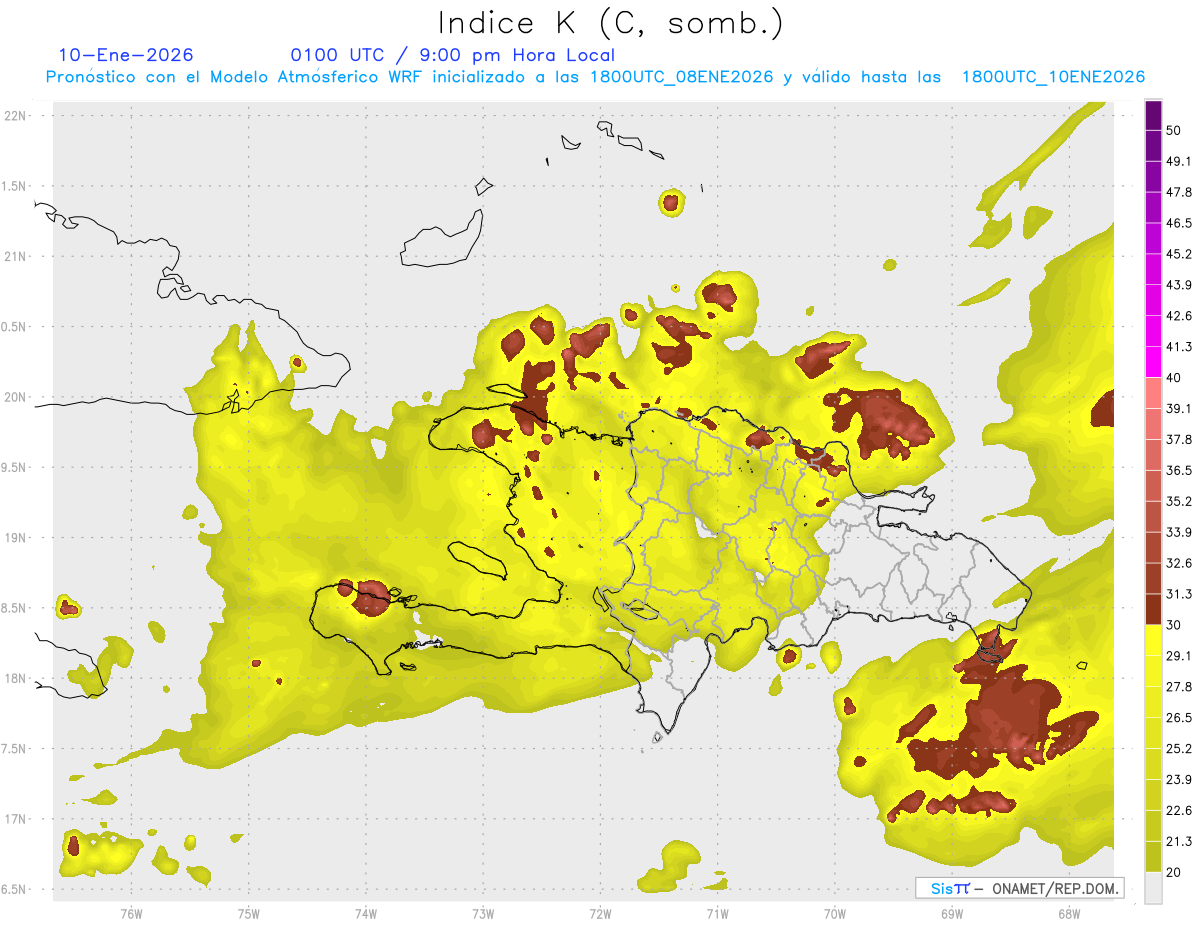Click the '43.9' color scale label
Image resolution: width=1200 pixels, height=927 pixels.
(1178, 285)
